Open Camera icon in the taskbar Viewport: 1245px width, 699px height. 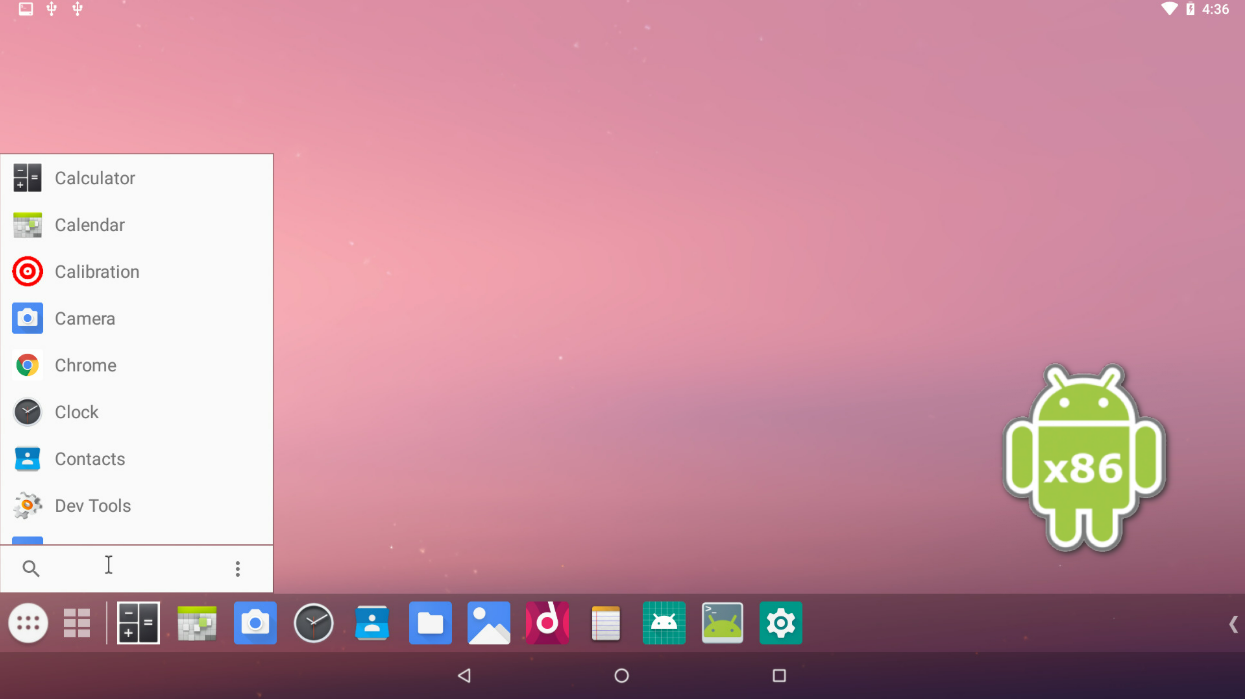pyautogui.click(x=255, y=623)
